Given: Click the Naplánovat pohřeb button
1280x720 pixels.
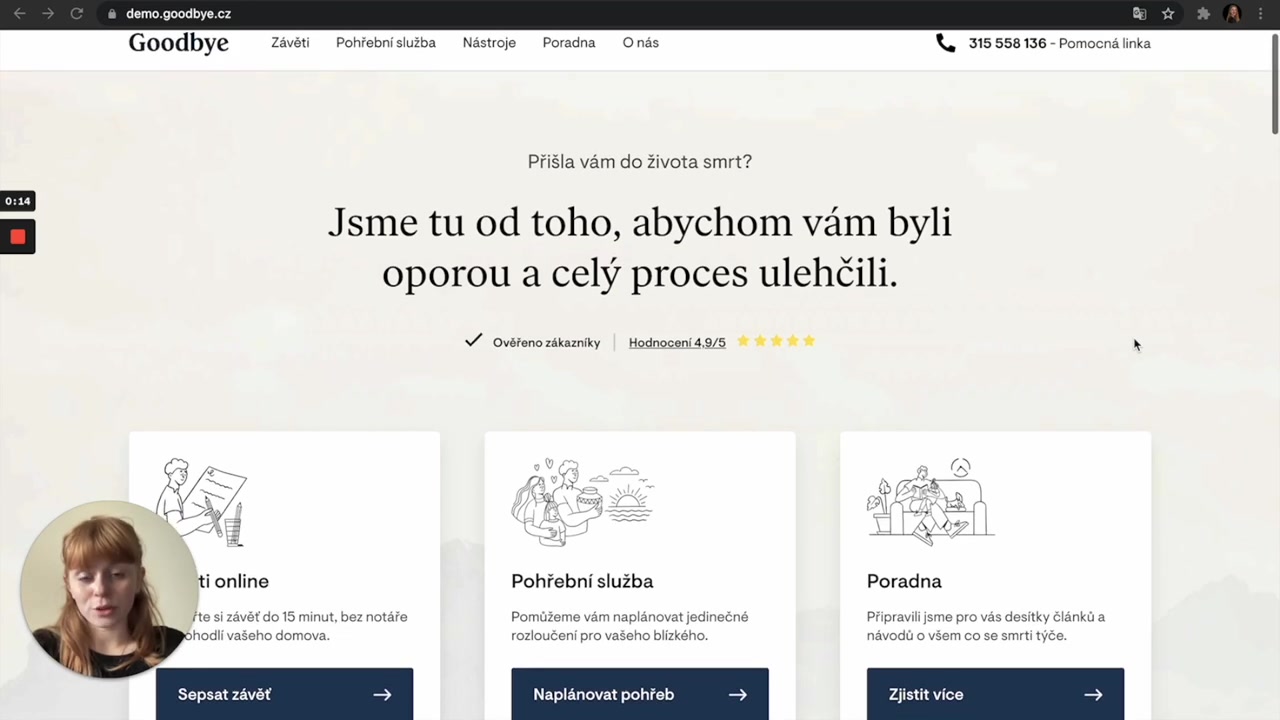Looking at the screenshot, I should (640, 694).
